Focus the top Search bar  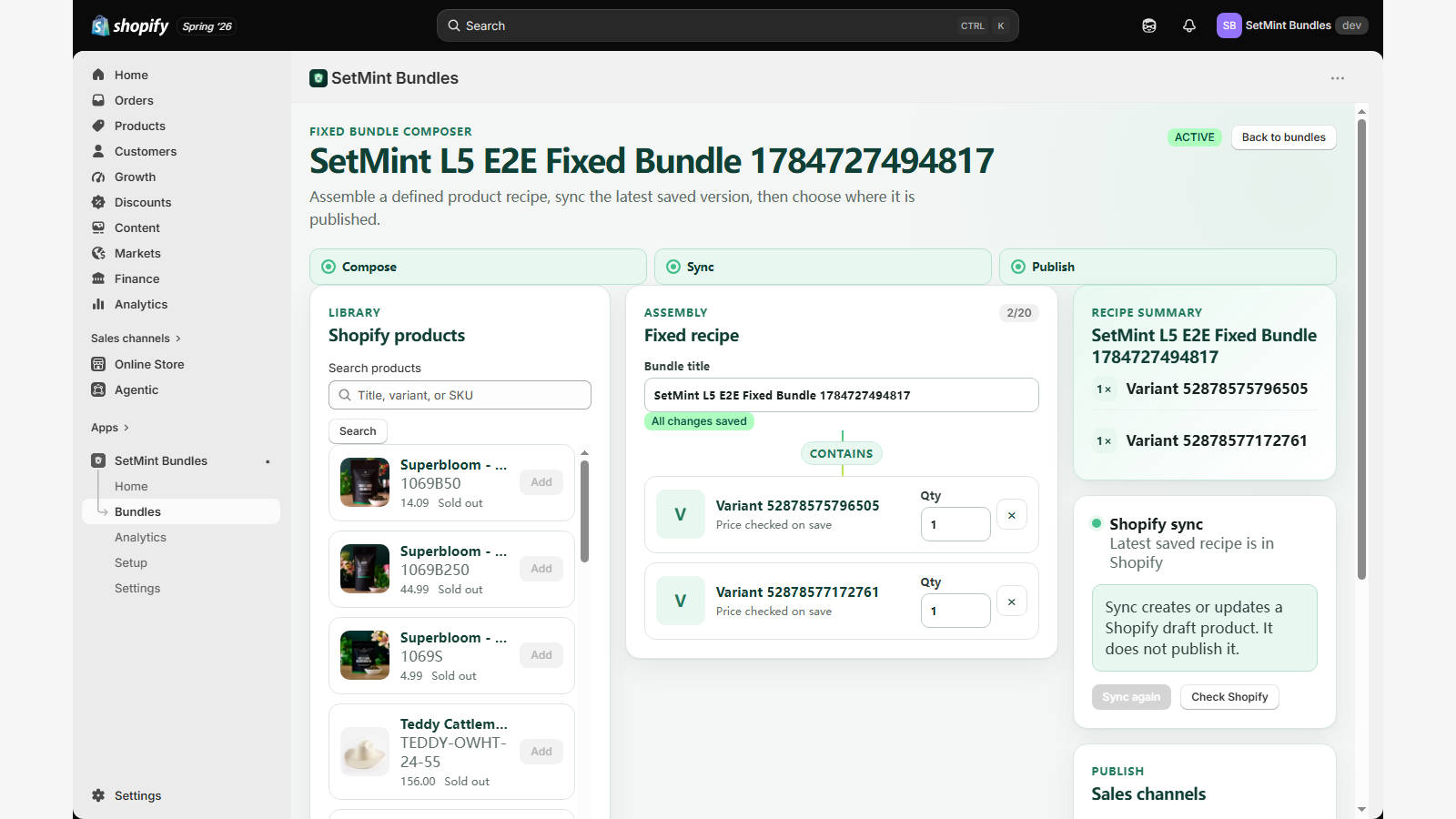728,25
